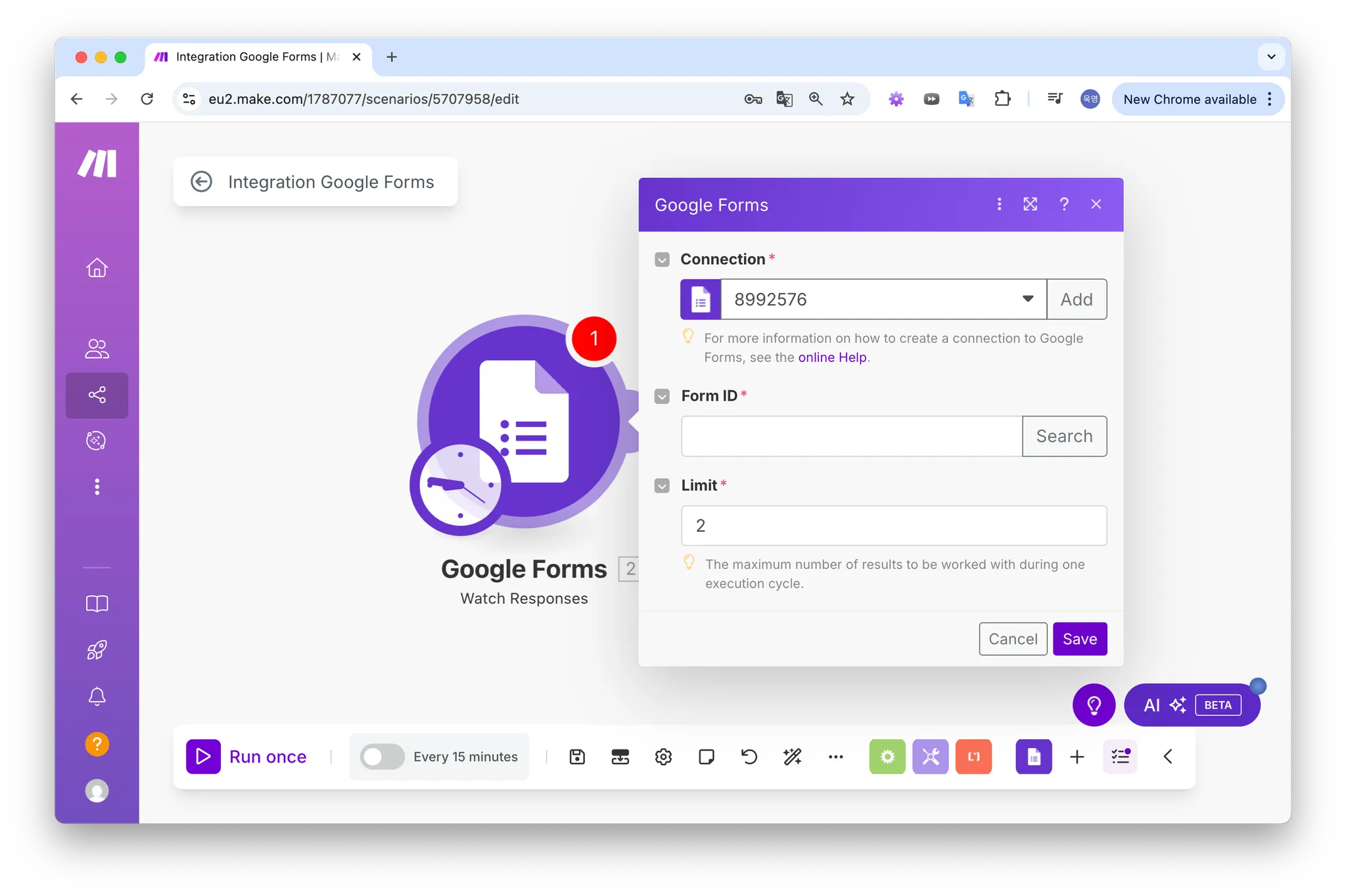Open AI agents icon in sidebar
Image resolution: width=1346 pixels, height=896 pixels.
(97, 441)
